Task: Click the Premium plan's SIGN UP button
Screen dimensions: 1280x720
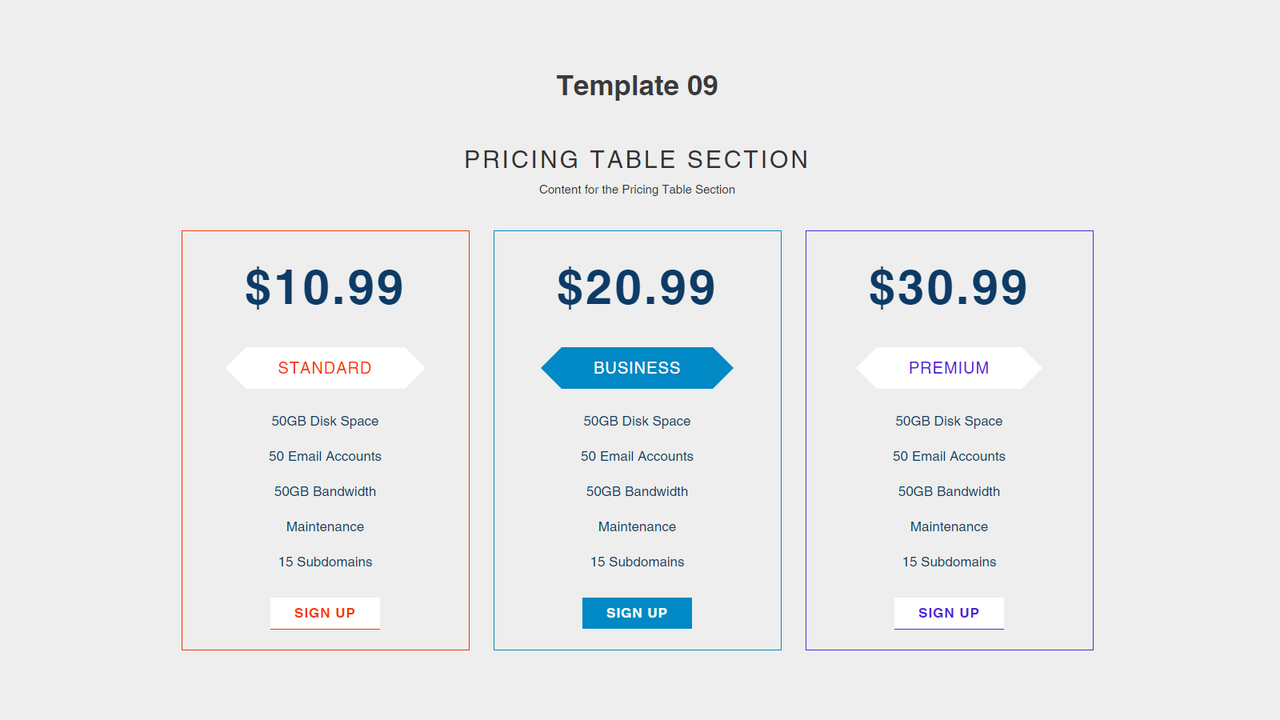Action: coord(948,613)
